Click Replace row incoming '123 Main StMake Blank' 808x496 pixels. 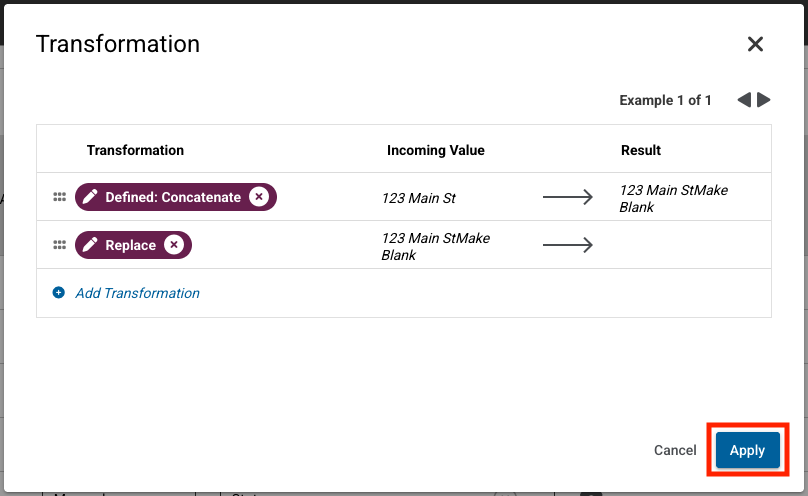pyautogui.click(x=435, y=246)
